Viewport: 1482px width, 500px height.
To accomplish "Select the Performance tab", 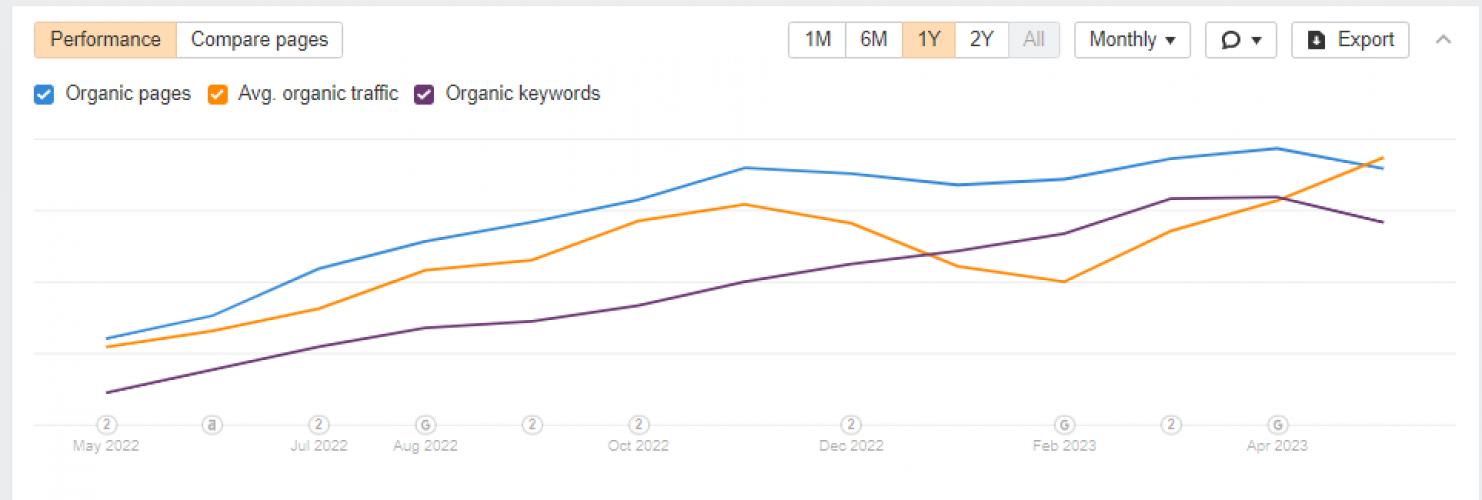I will [x=105, y=40].
